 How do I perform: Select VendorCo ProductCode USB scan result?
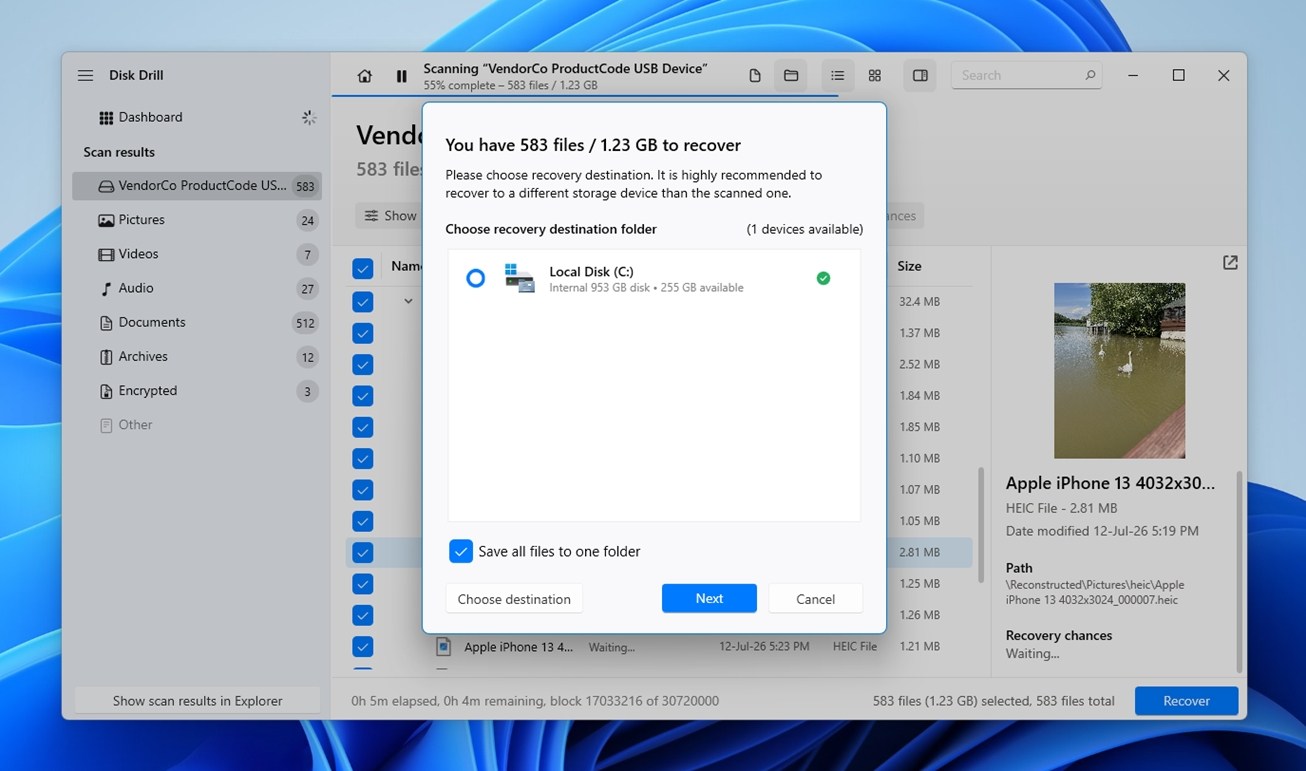point(196,186)
